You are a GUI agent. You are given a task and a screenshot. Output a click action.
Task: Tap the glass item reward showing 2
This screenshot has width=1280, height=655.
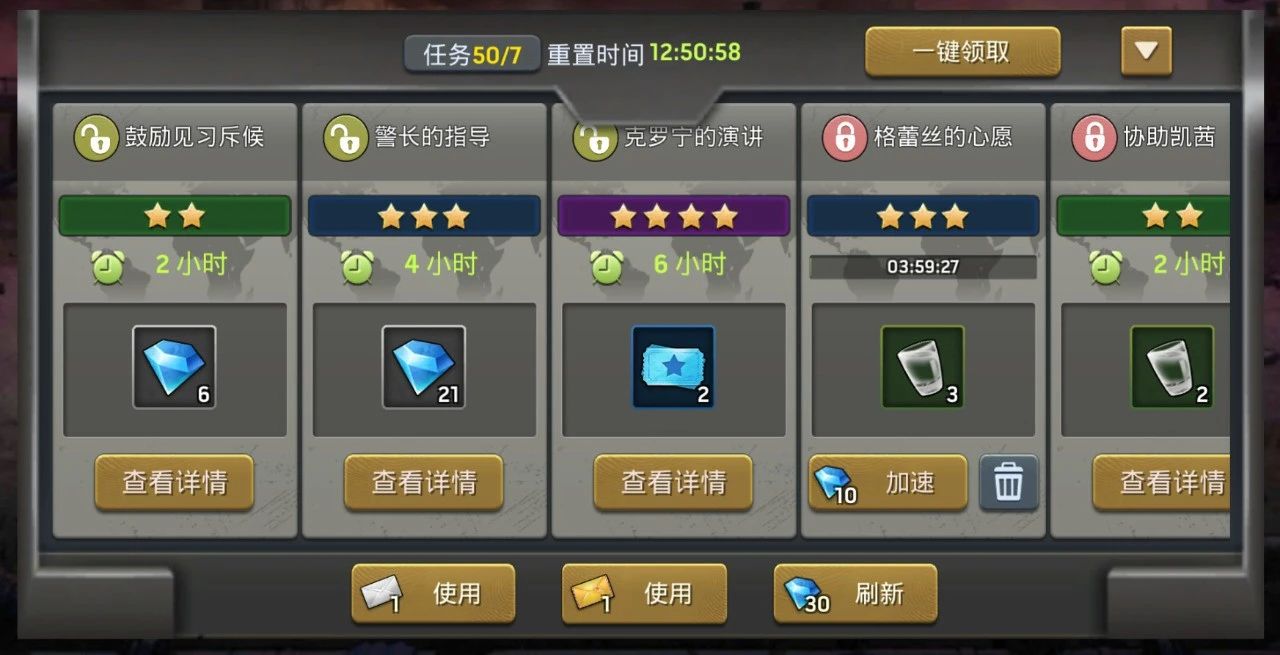1172,367
